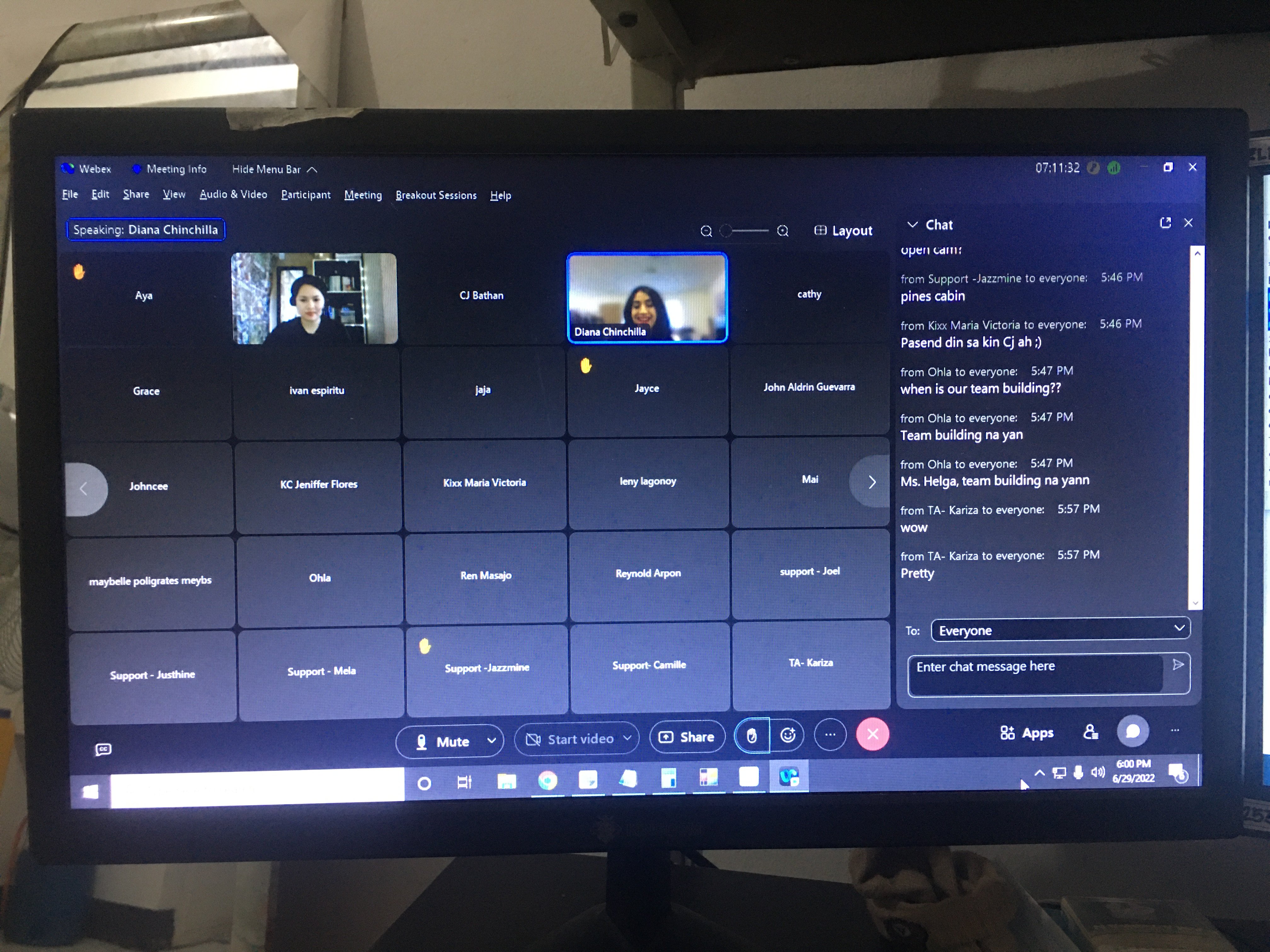Click the chat message input field

coord(1037,674)
